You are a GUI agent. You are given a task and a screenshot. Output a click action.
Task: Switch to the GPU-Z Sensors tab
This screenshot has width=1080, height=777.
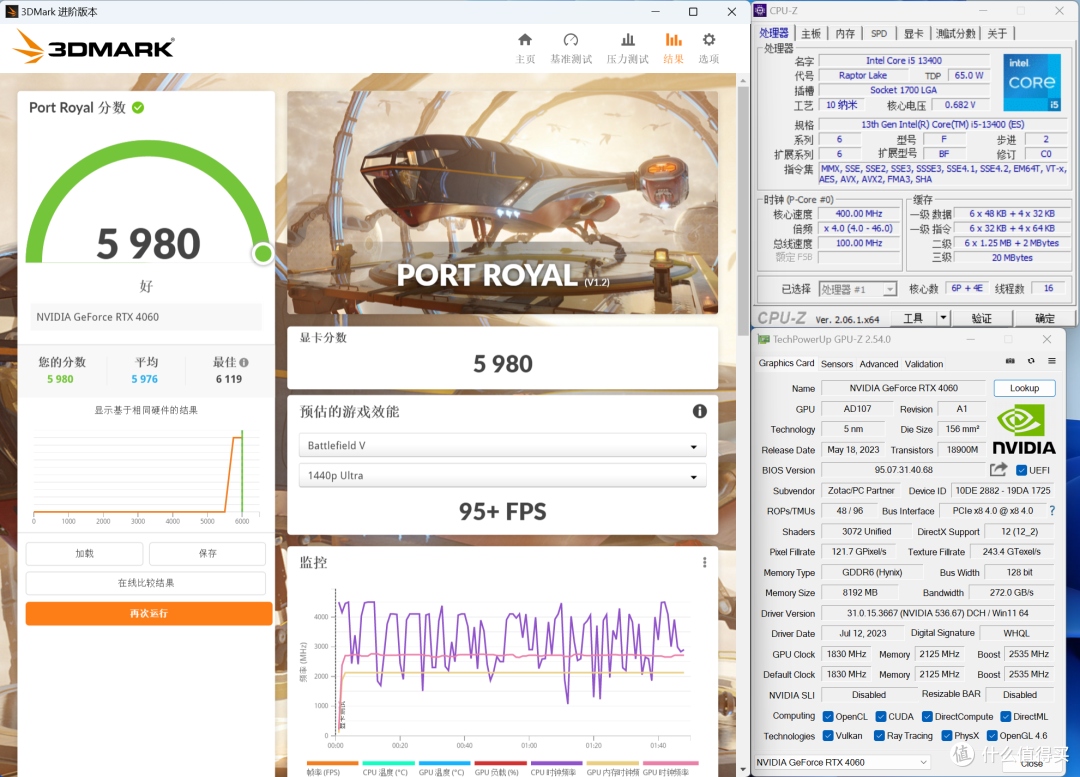837,364
